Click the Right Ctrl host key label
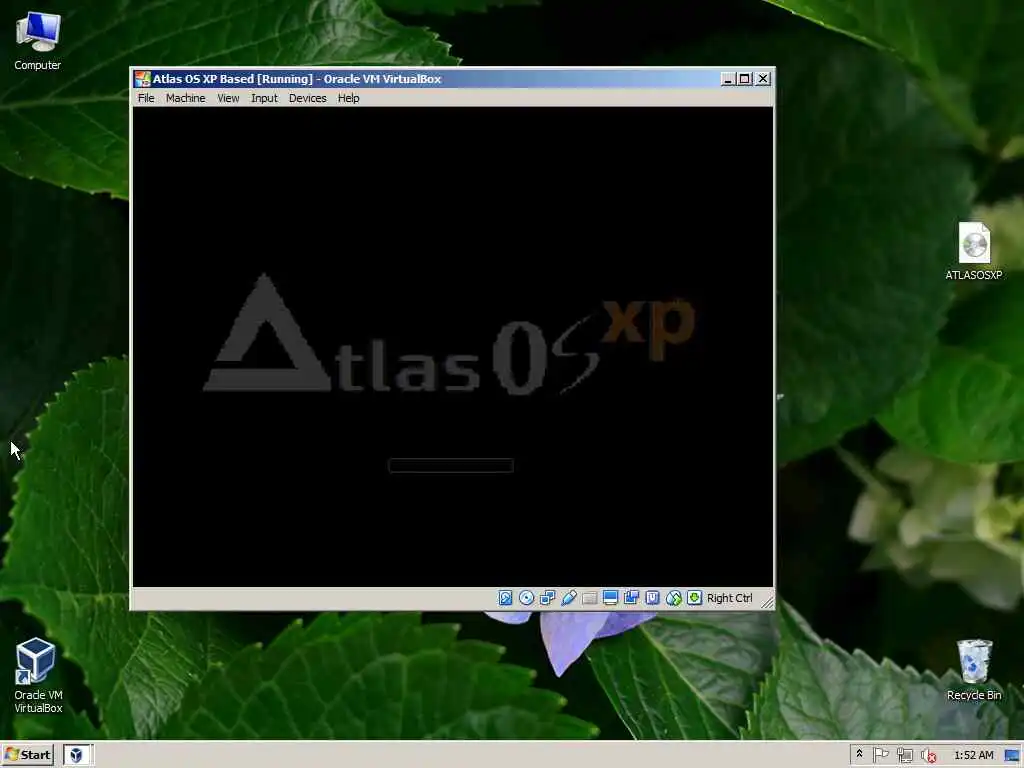Viewport: 1024px width, 768px height. pyautogui.click(x=729, y=598)
